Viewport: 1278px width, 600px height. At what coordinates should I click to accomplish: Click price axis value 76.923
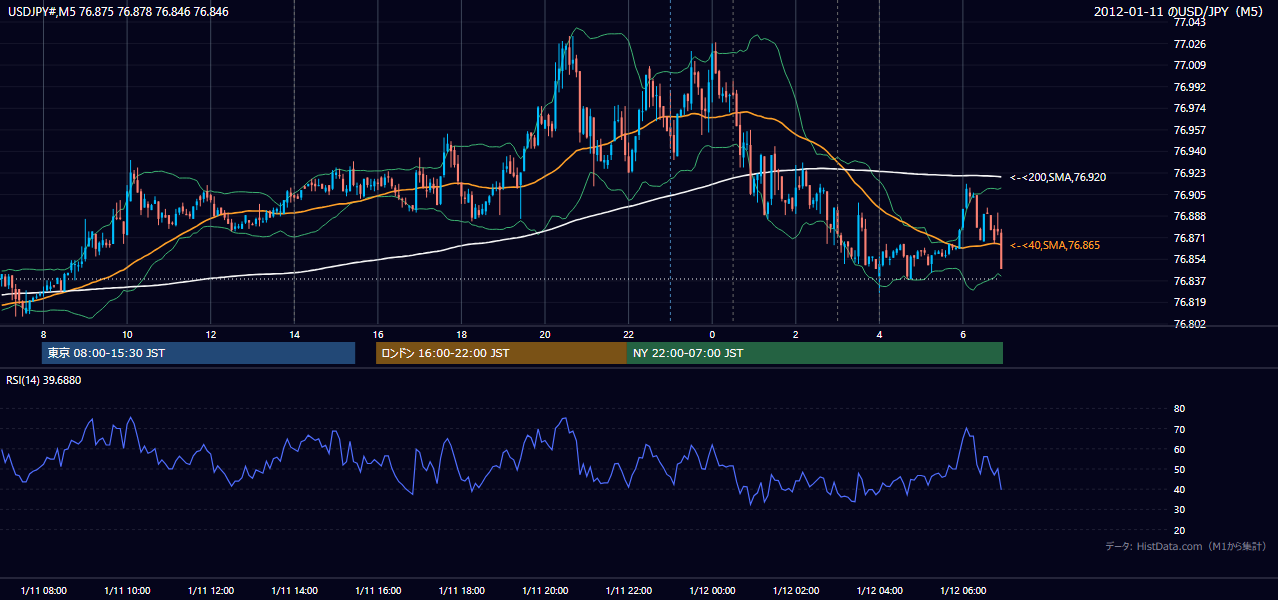1188,173
